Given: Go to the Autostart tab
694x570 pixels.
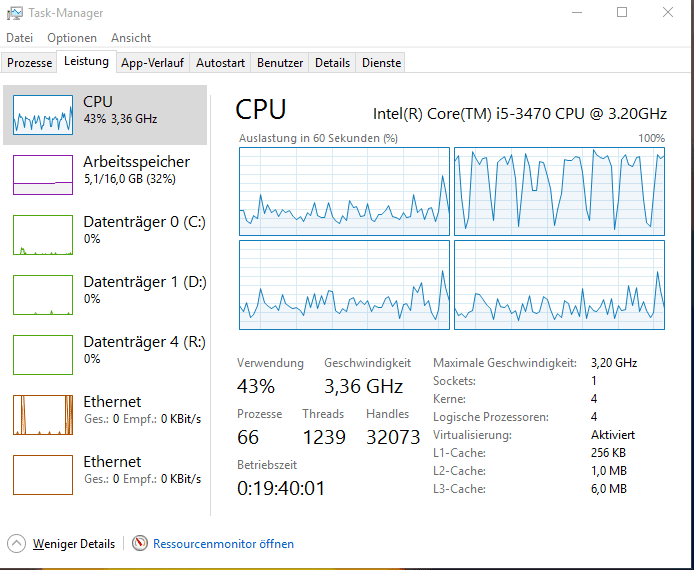Looking at the screenshot, I should pyautogui.click(x=220, y=62).
